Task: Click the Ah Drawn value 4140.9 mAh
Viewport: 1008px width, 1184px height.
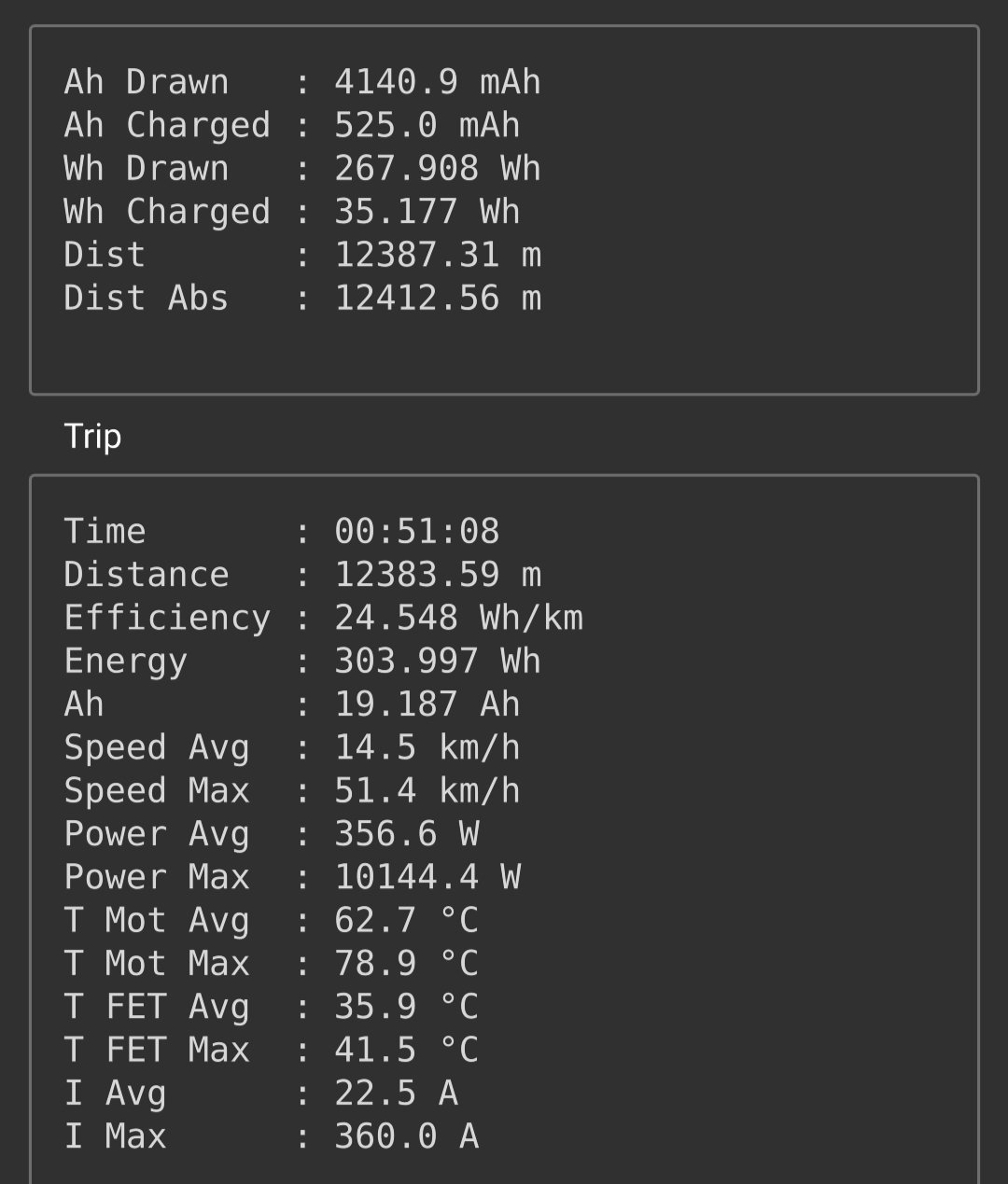Action: [x=437, y=82]
